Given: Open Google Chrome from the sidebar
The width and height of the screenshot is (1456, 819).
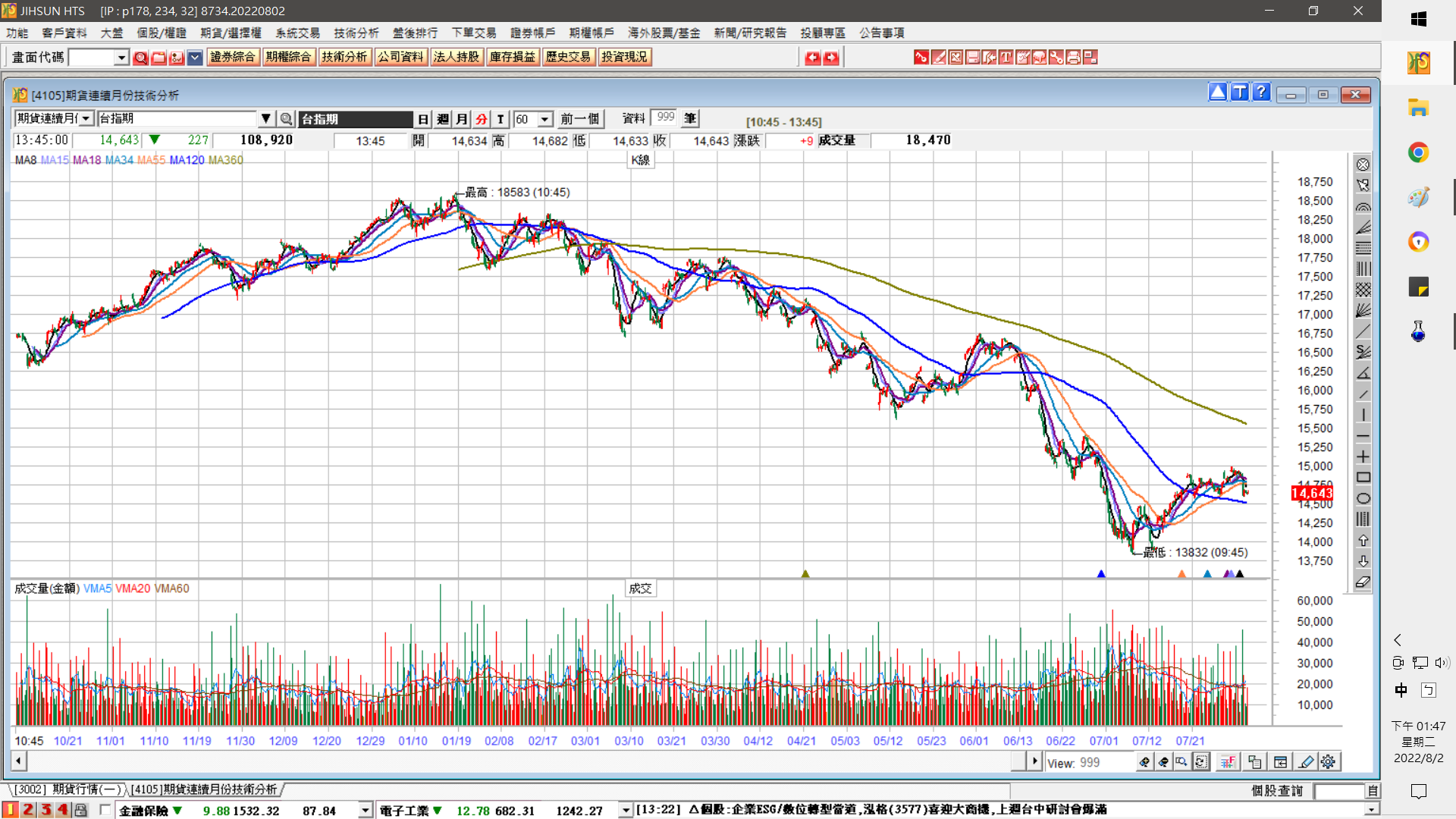Looking at the screenshot, I should pos(1418,152).
